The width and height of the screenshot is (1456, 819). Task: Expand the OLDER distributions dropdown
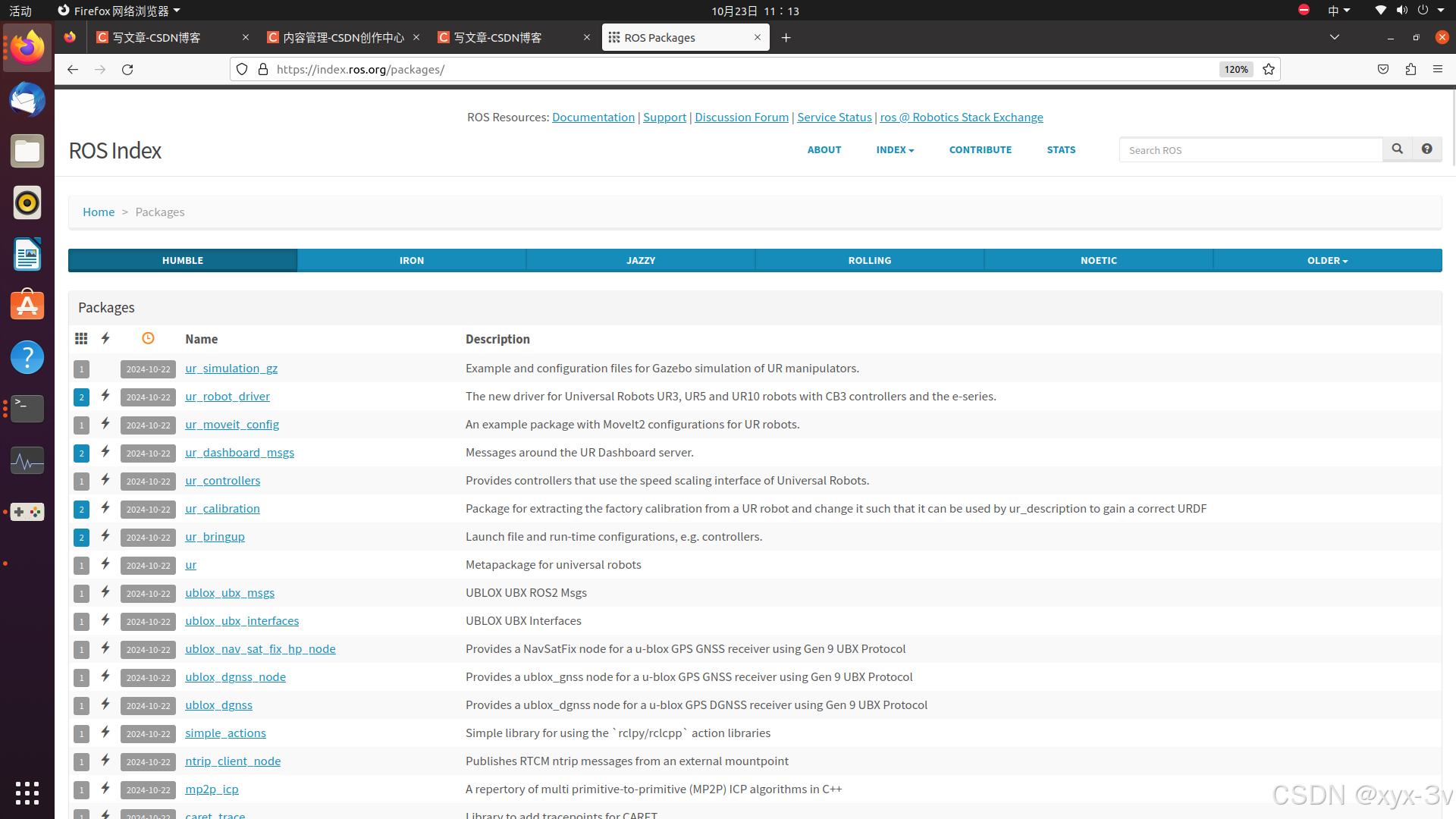[1327, 260]
